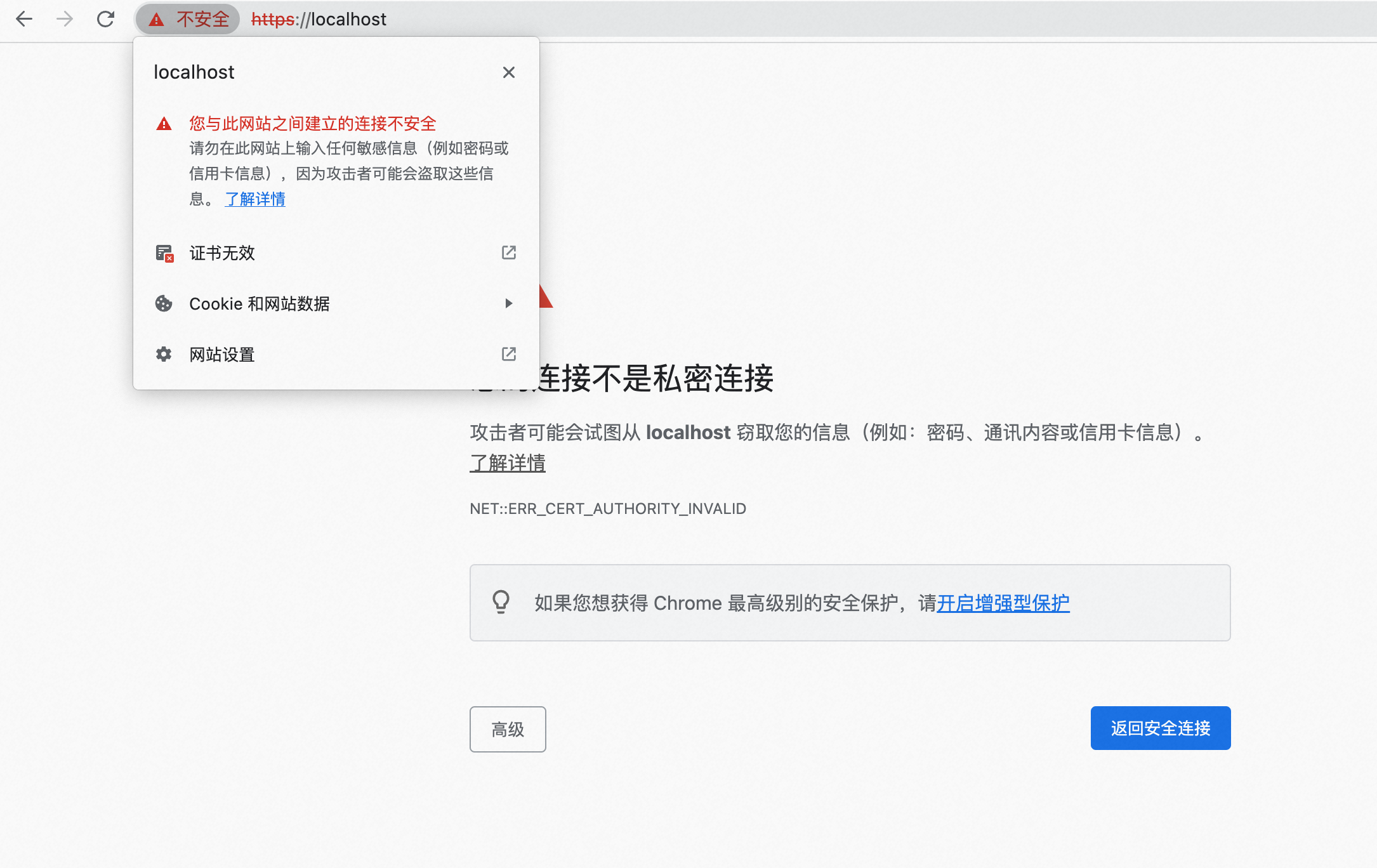Open the '证书无效' certificate details row
Image resolution: width=1377 pixels, height=868 pixels.
click(336, 253)
